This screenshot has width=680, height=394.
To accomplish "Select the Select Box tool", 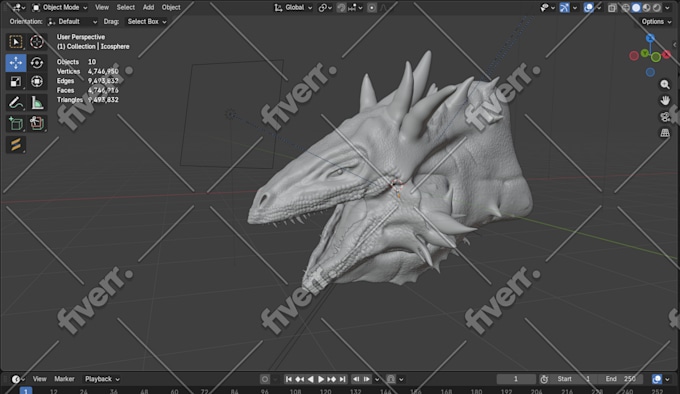I will point(16,42).
